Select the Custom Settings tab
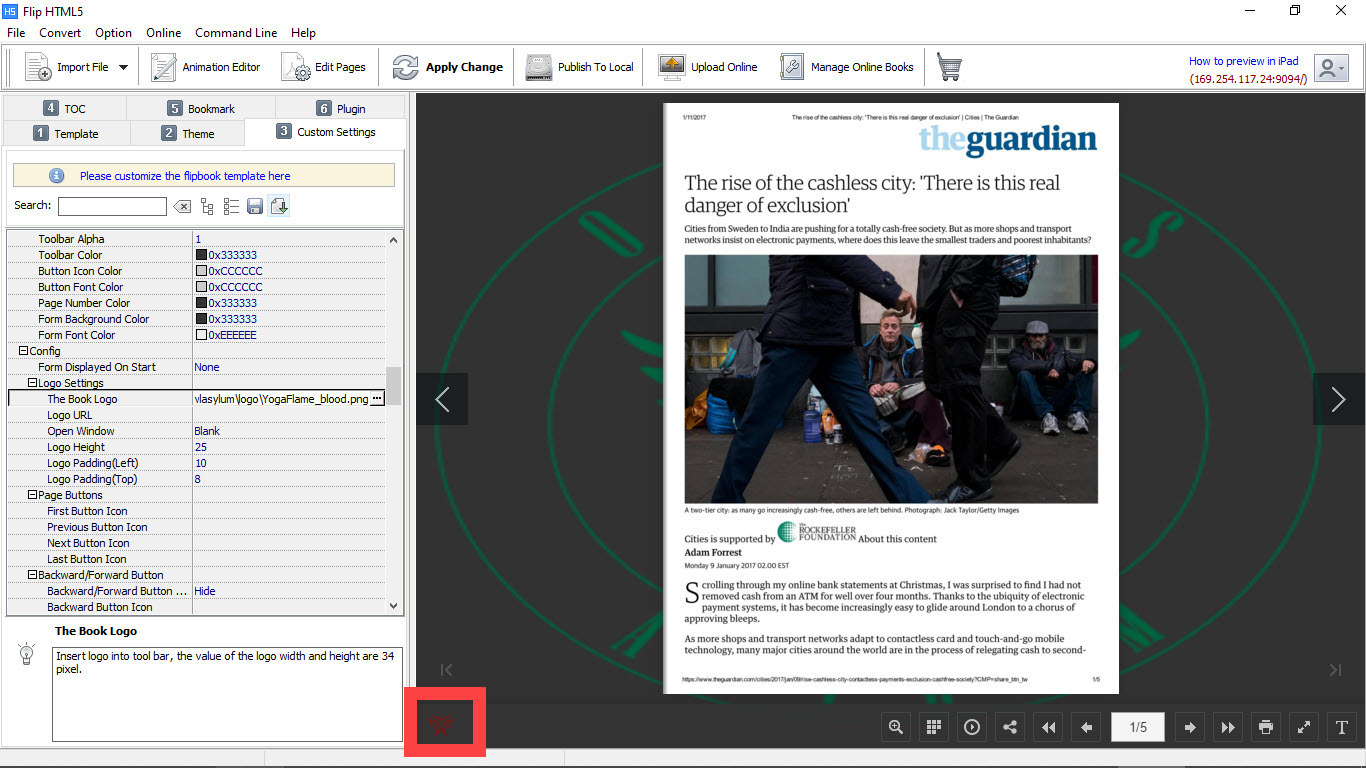1366x768 pixels. pos(326,132)
